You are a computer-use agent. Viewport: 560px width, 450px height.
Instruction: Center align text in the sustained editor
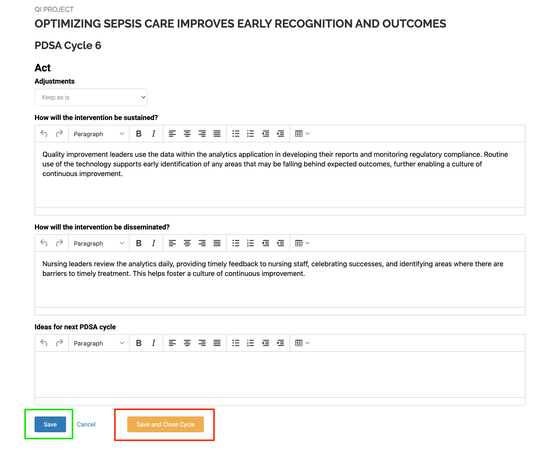click(187, 134)
